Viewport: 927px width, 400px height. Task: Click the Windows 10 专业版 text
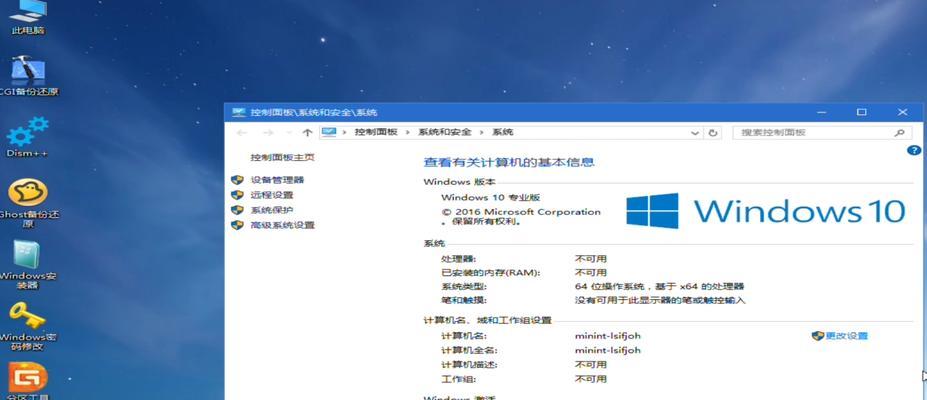(491, 197)
